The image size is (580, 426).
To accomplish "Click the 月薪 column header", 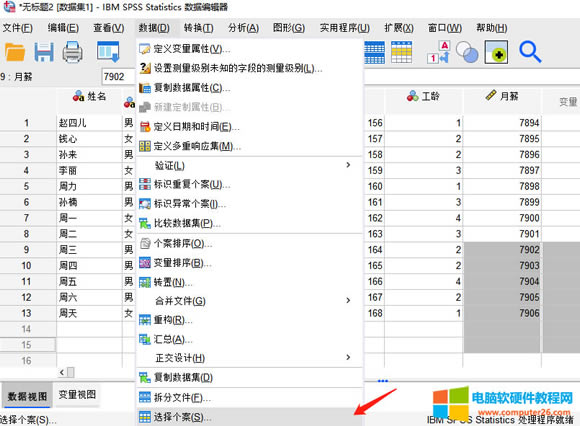I will point(502,96).
